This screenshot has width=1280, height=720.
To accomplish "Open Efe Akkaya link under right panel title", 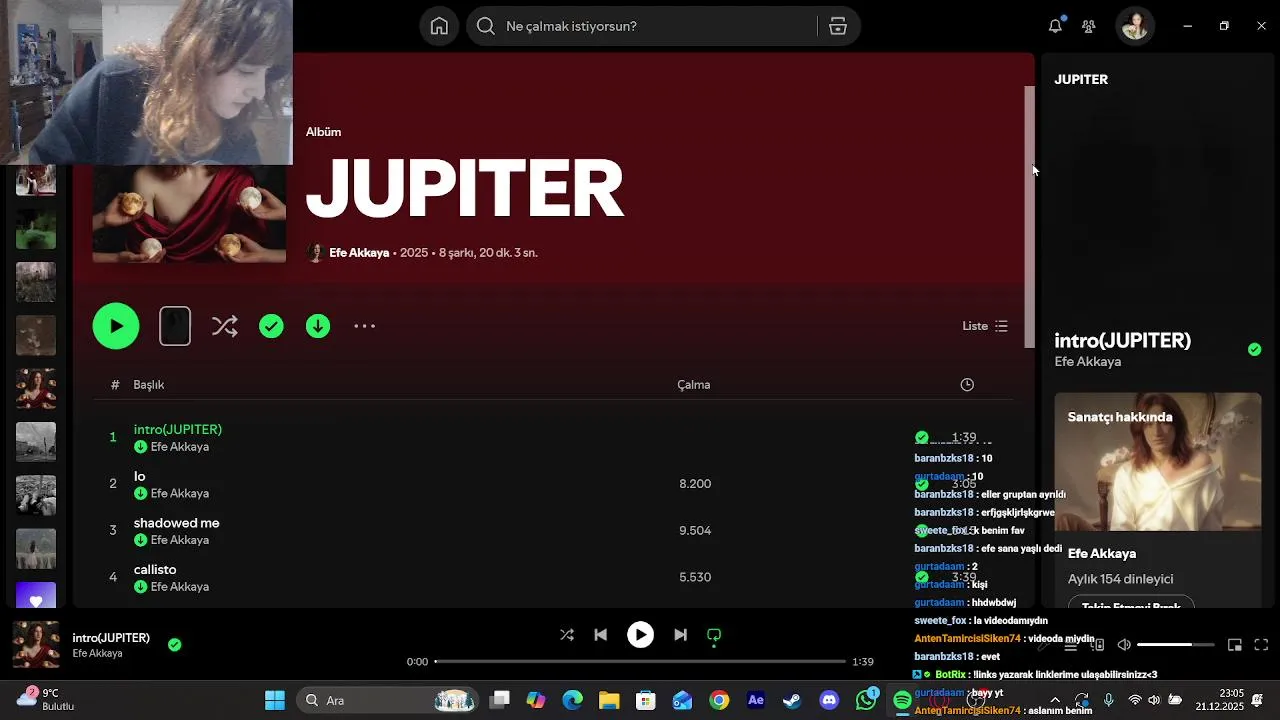I will point(1088,362).
